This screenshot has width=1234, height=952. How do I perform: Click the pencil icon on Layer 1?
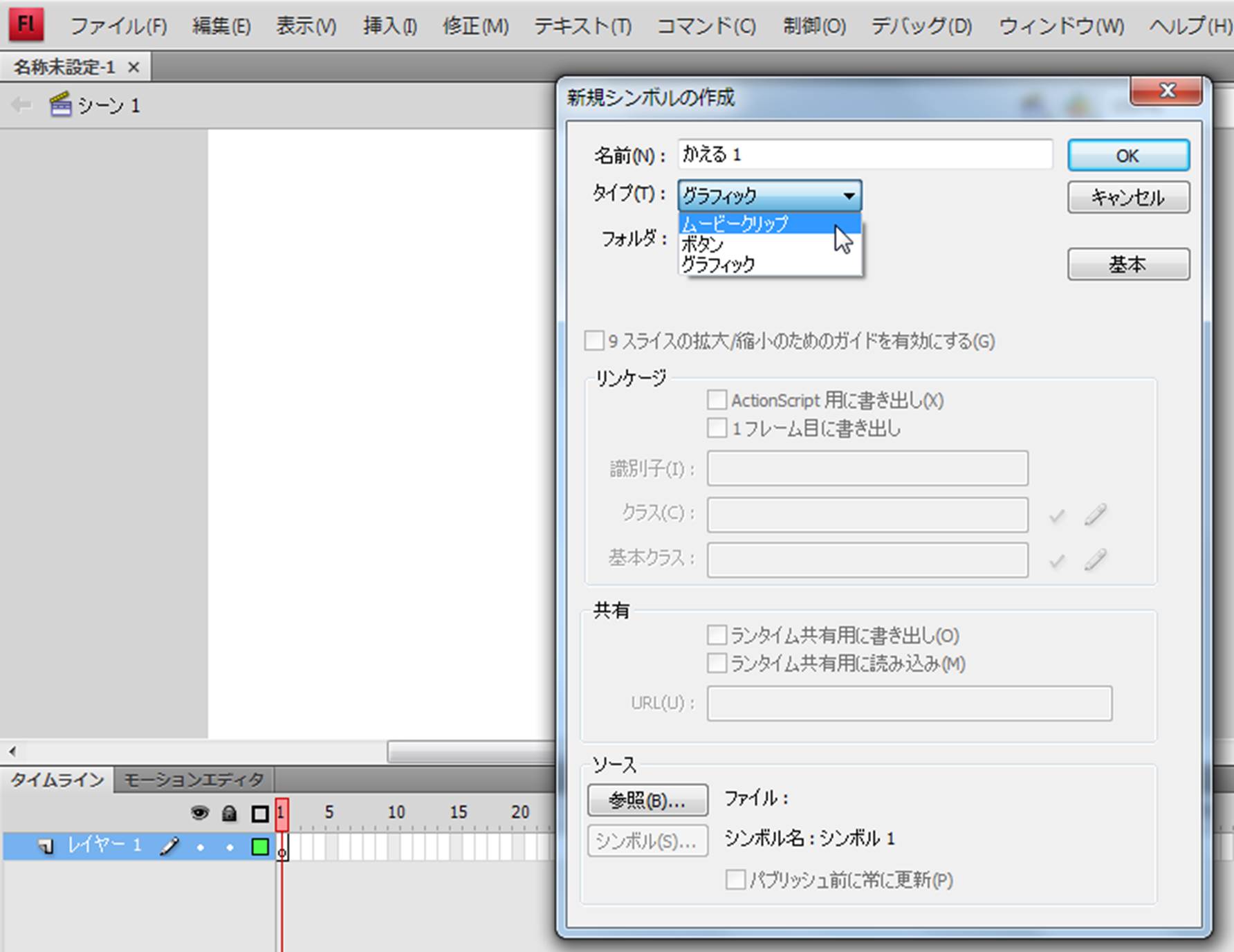(169, 846)
